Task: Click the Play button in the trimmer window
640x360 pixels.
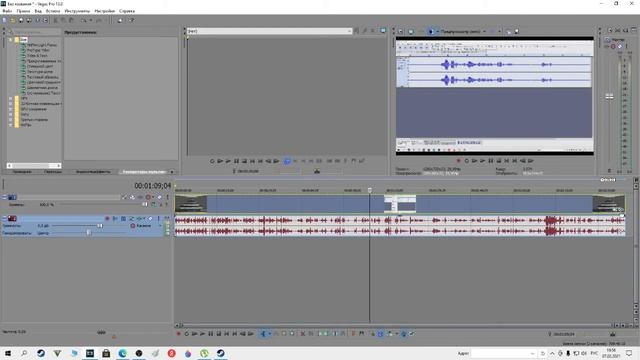Action: (228, 161)
